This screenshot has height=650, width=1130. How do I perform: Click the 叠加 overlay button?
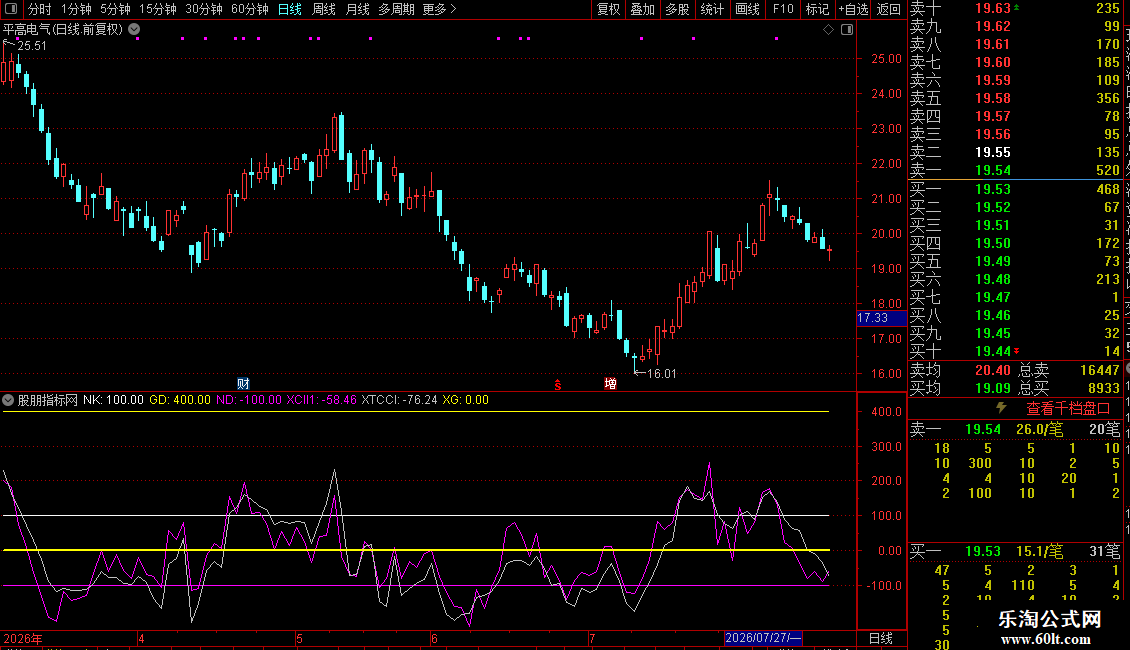coord(643,9)
